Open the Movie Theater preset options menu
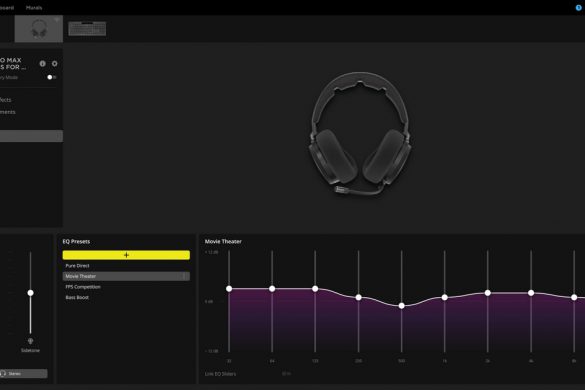The image size is (585, 390). coord(184,276)
